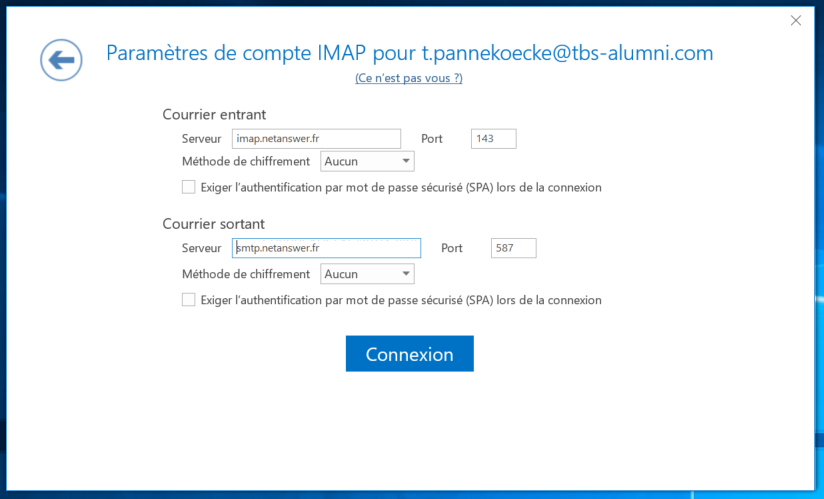
Task: Close the IMAP account settings dialog
Action: click(796, 20)
